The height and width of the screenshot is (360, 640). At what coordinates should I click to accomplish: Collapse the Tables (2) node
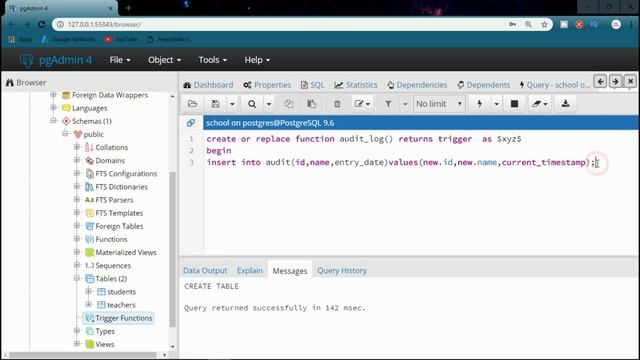click(x=77, y=278)
